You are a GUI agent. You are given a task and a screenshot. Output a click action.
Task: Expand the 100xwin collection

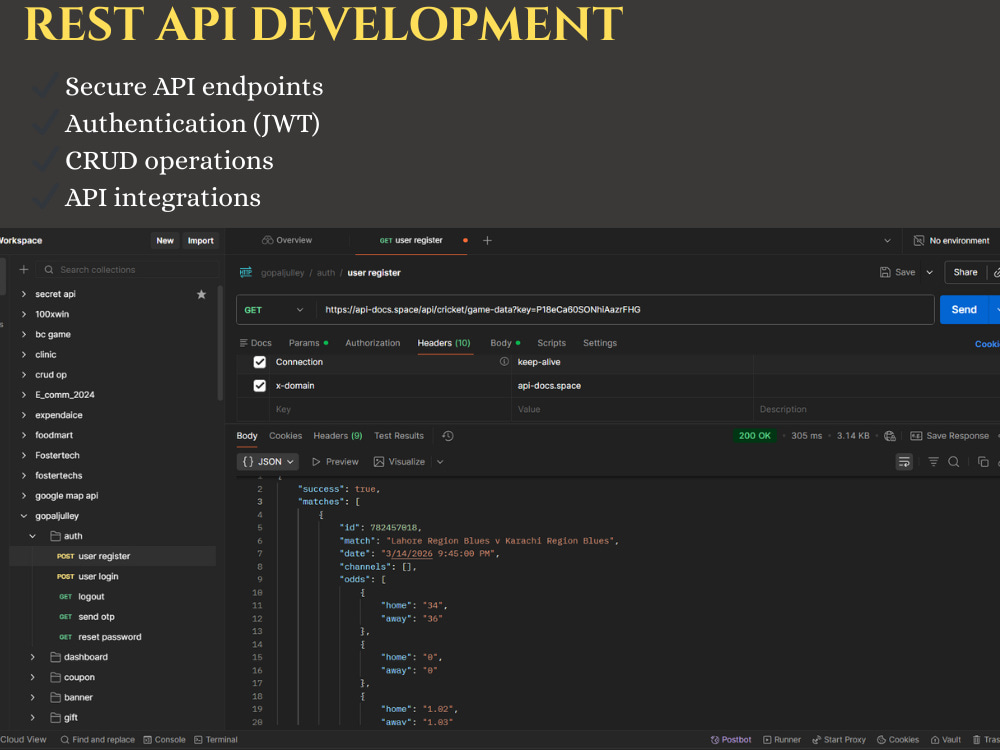[24, 314]
